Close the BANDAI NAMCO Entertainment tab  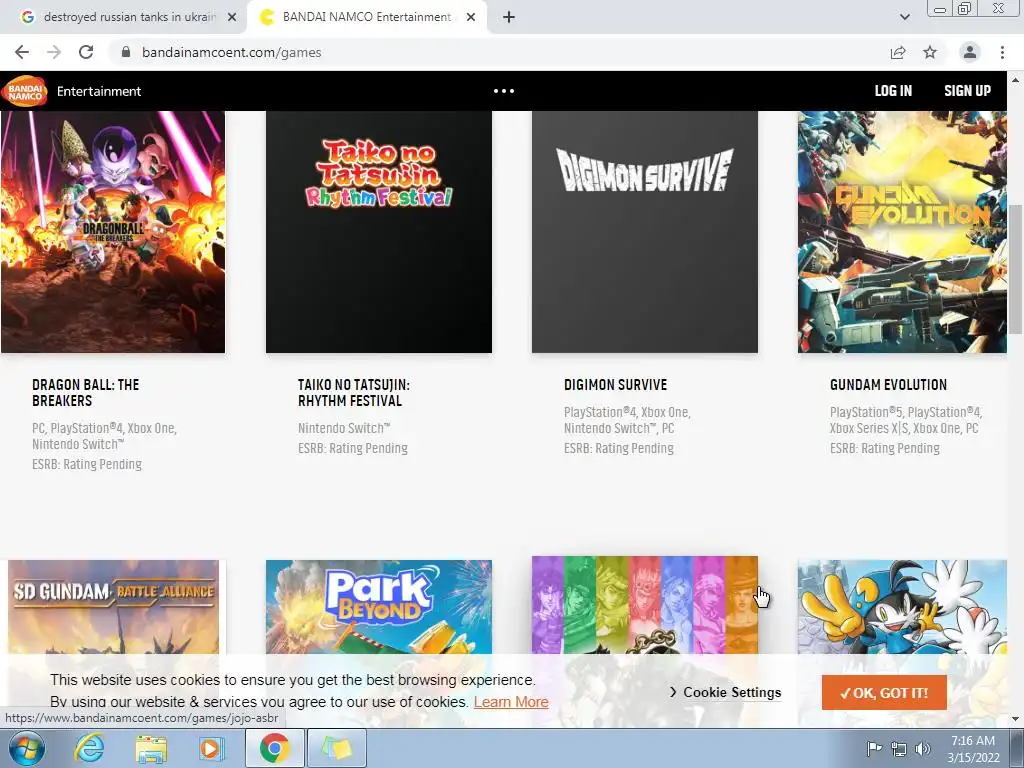(x=471, y=17)
